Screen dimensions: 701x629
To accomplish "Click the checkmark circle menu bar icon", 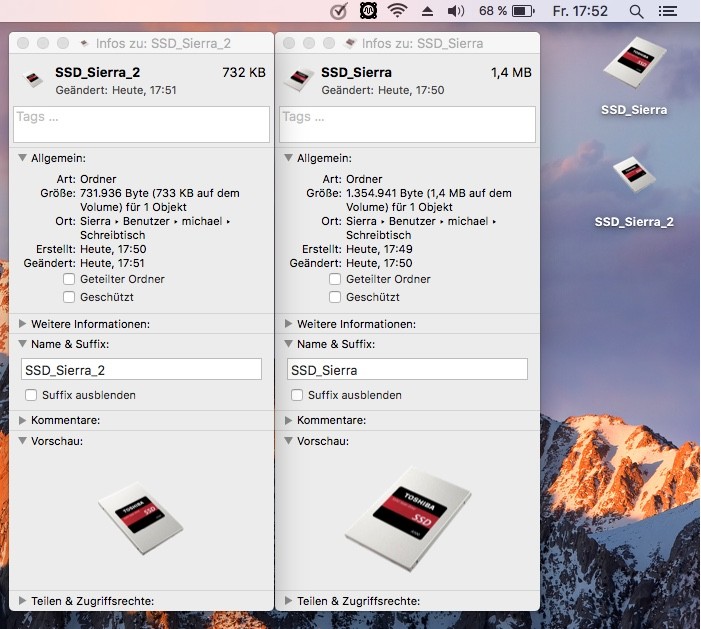I will [x=339, y=11].
